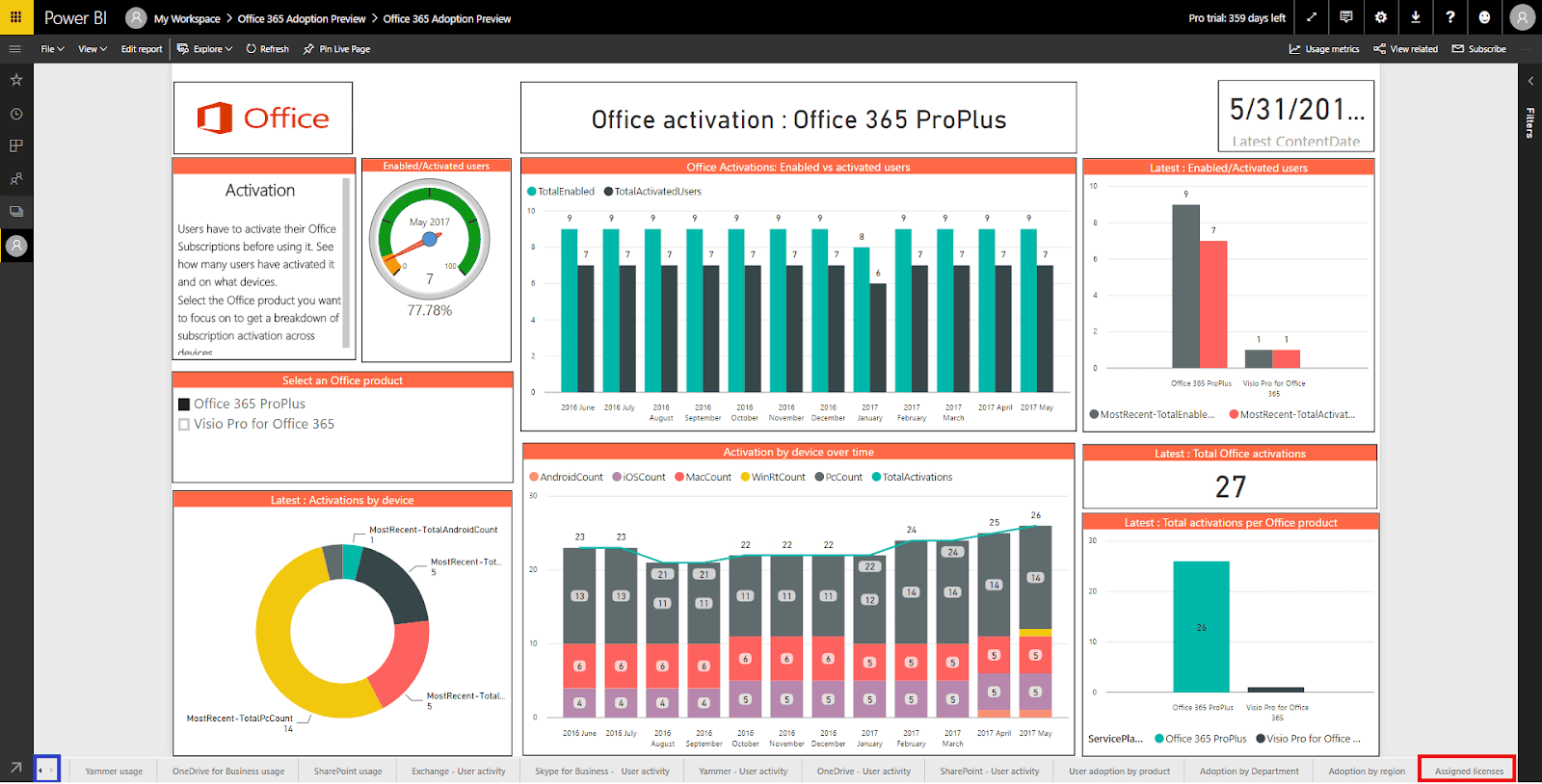1542x784 pixels.
Task: Click the workspace avatar beside Power BI
Action: coord(137,18)
